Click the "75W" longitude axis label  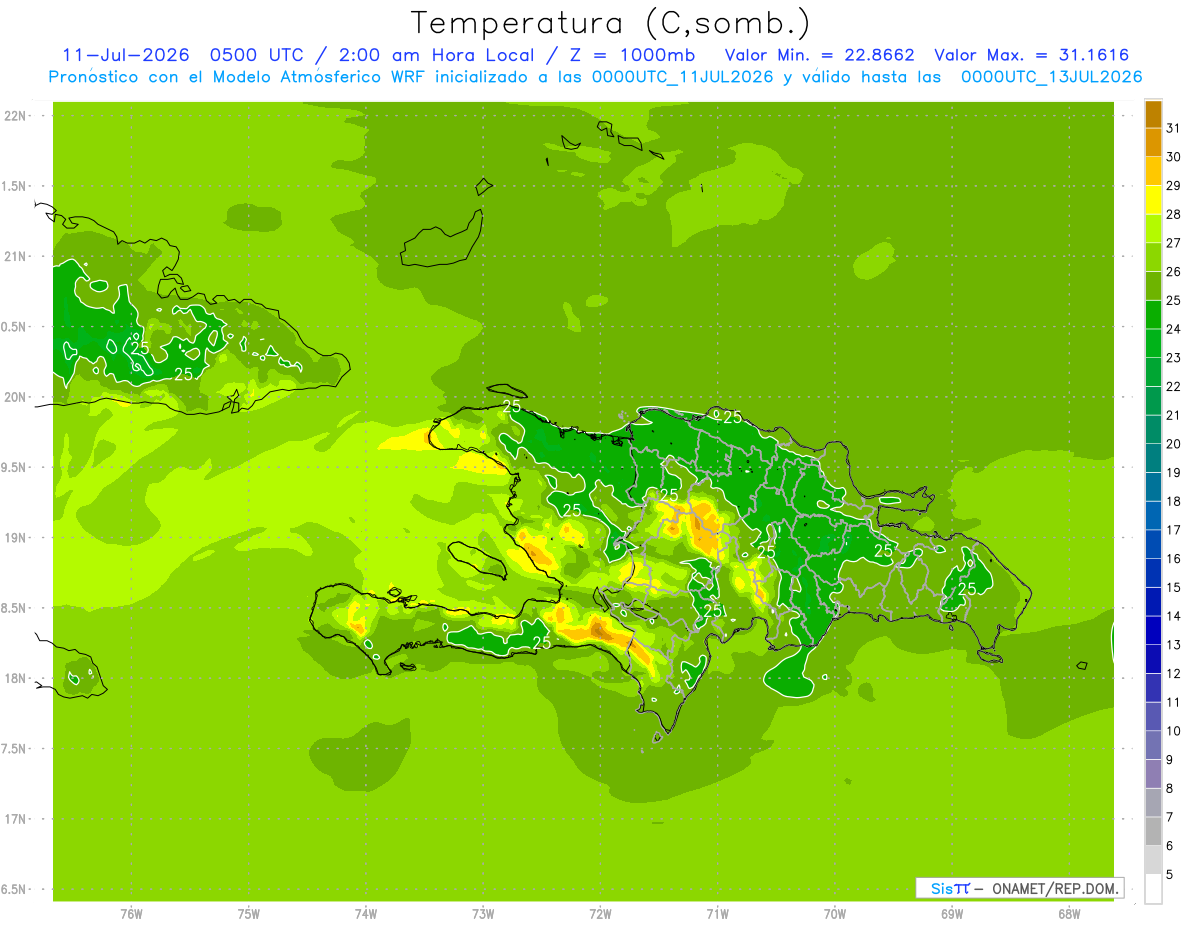point(248,914)
